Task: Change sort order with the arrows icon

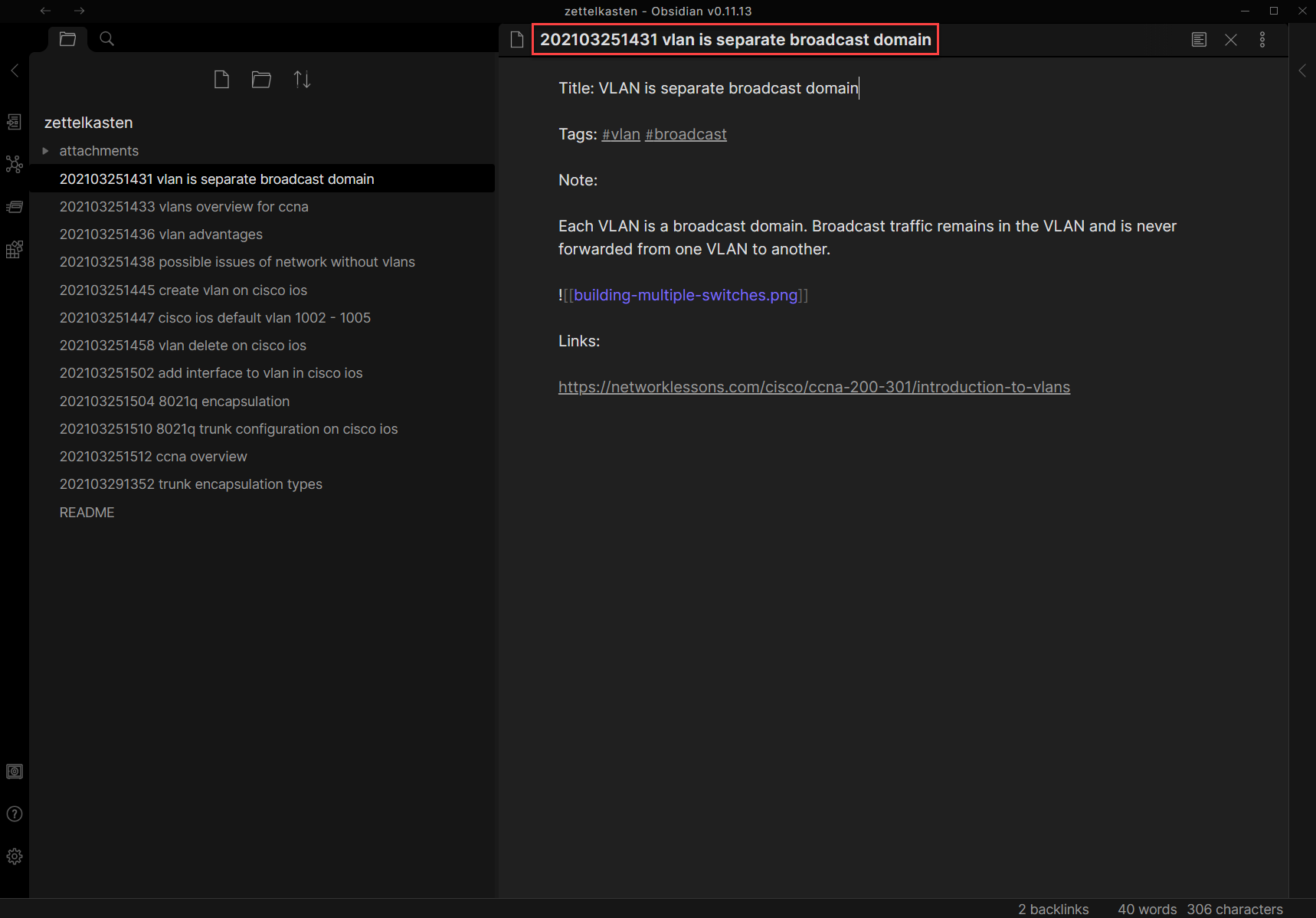Action: click(x=302, y=79)
